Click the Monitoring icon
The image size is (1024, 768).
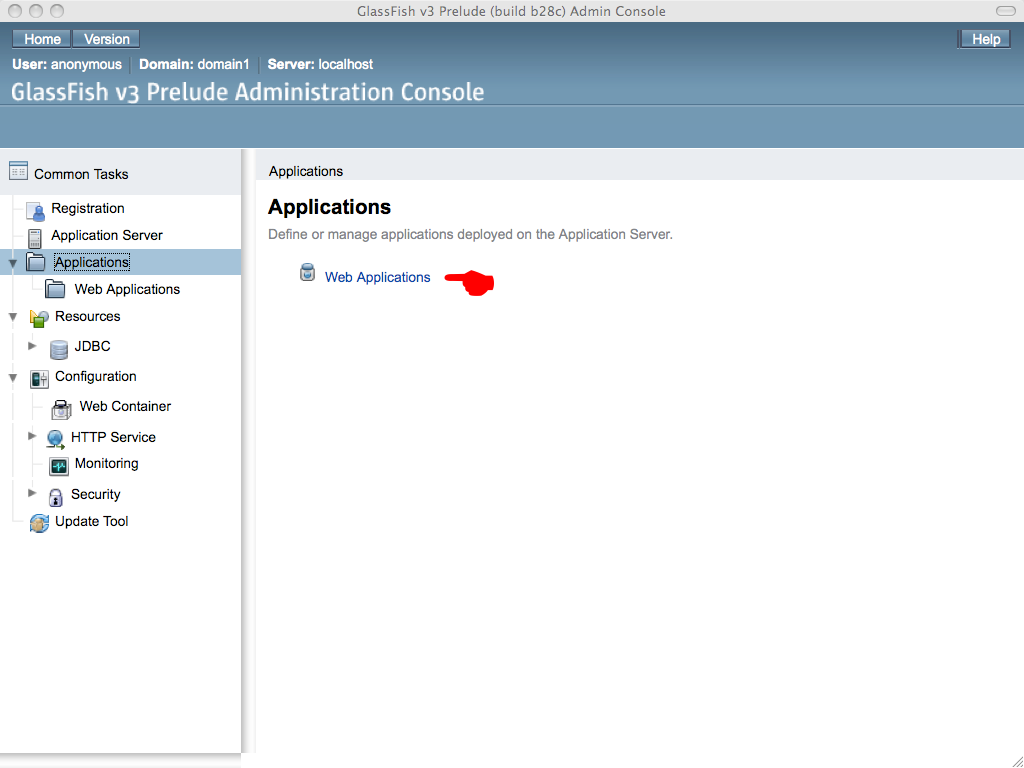(59, 466)
